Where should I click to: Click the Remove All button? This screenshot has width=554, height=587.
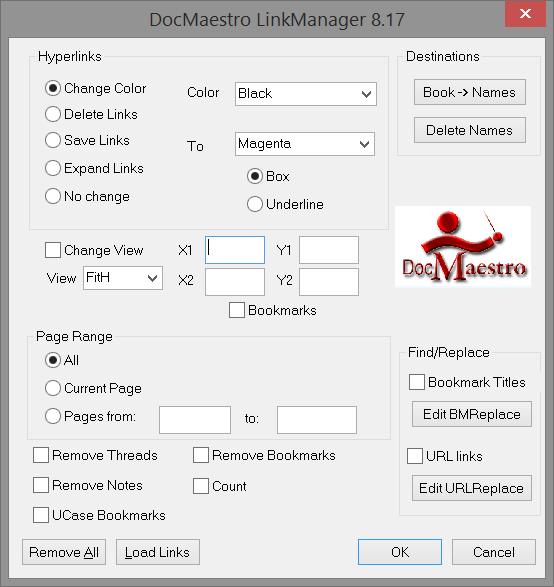tap(64, 552)
